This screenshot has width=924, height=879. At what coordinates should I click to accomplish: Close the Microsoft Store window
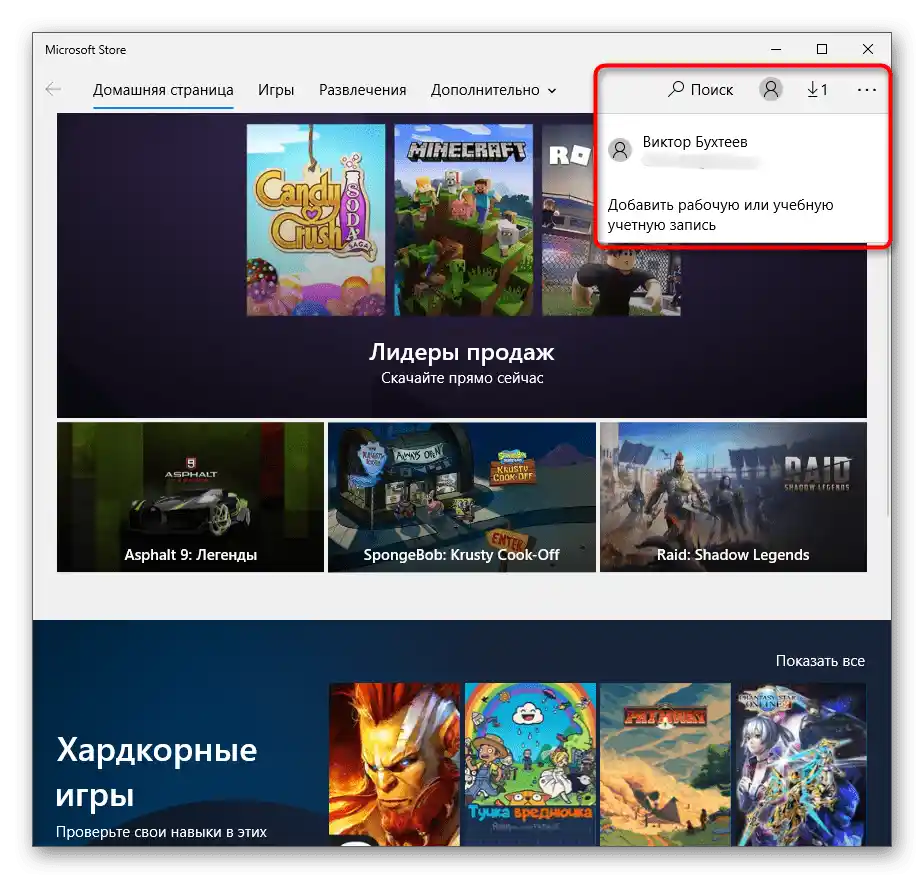tap(867, 49)
